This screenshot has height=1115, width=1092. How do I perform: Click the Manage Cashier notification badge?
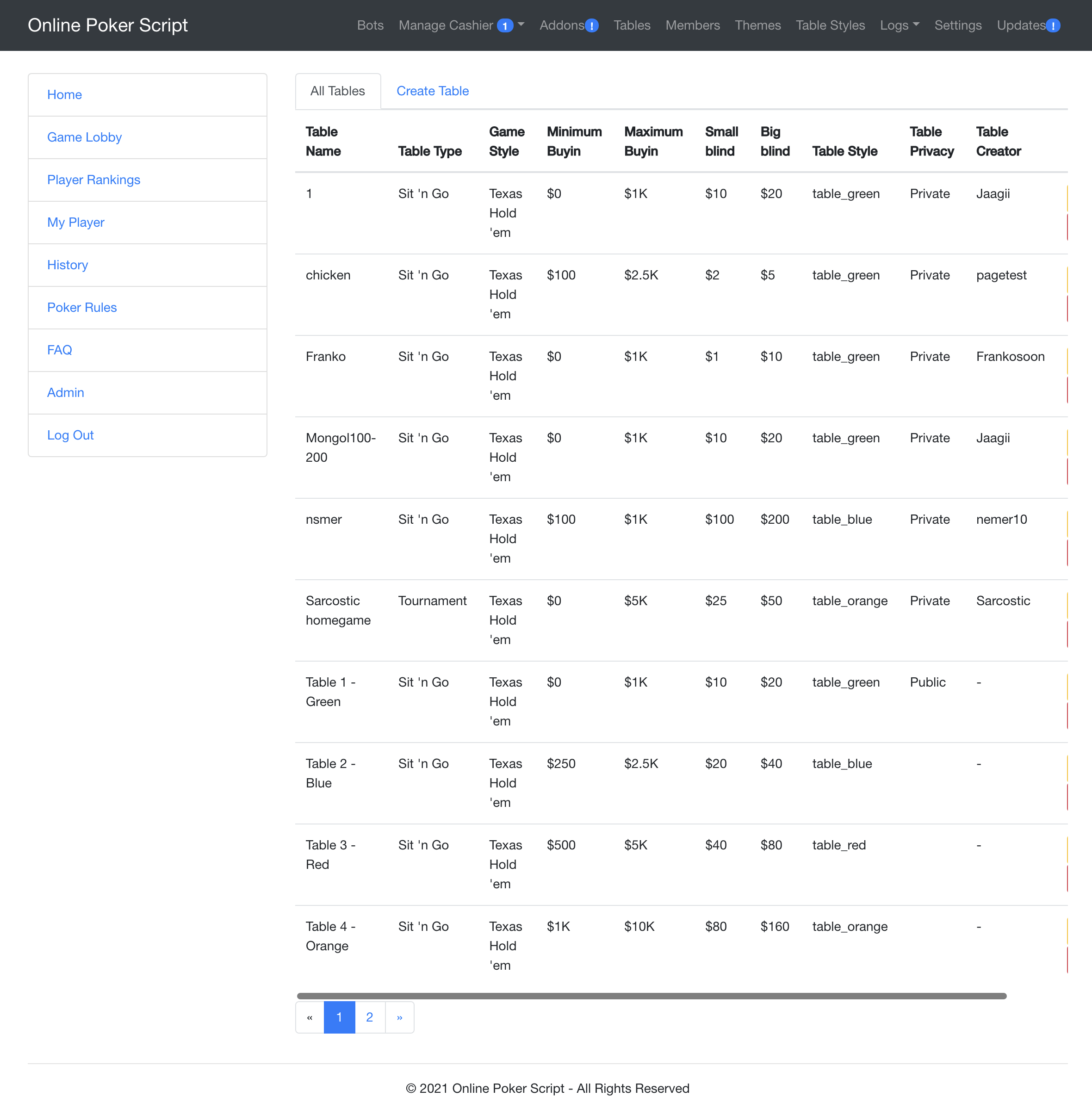(x=505, y=26)
